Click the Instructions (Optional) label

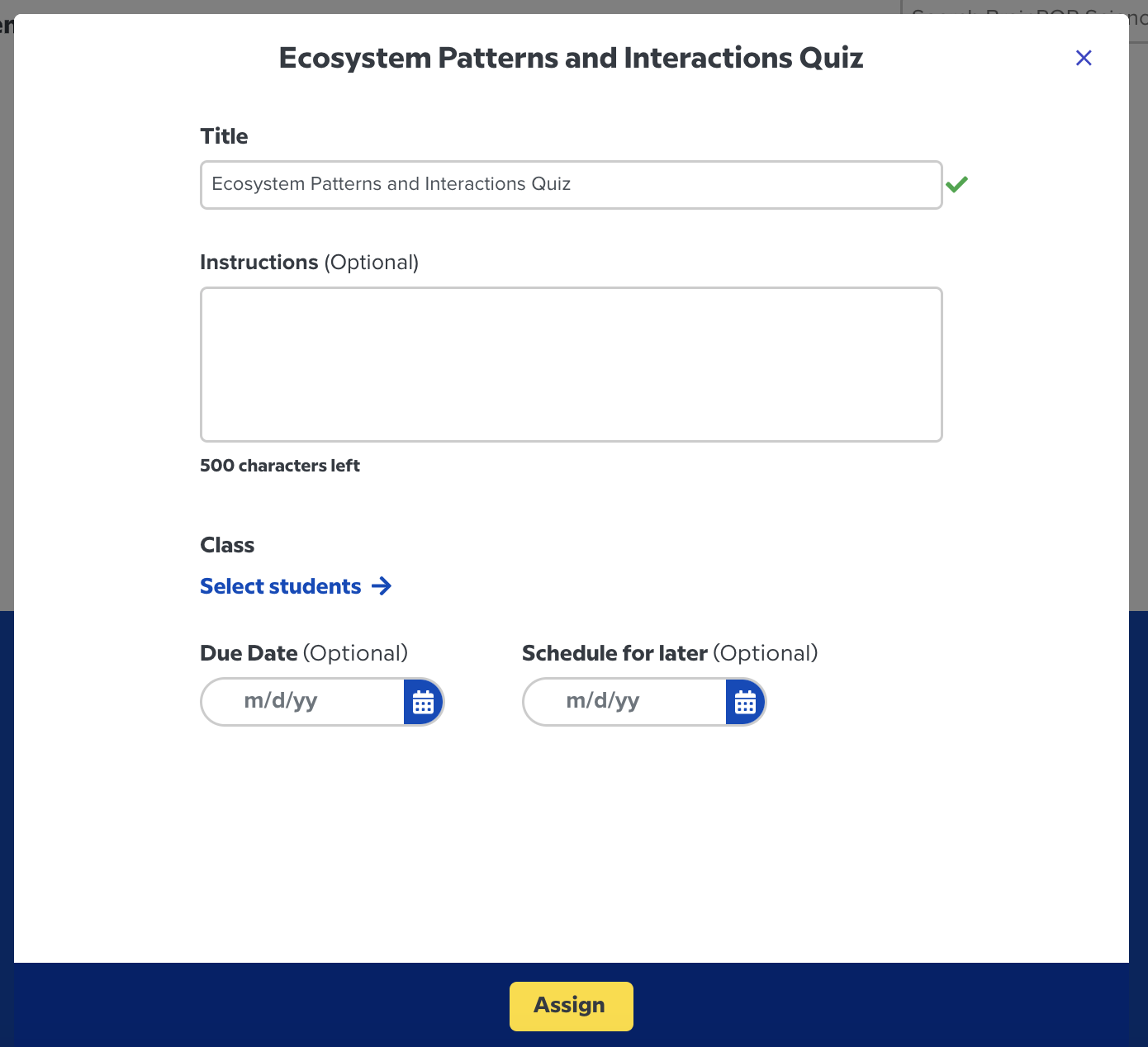click(310, 263)
